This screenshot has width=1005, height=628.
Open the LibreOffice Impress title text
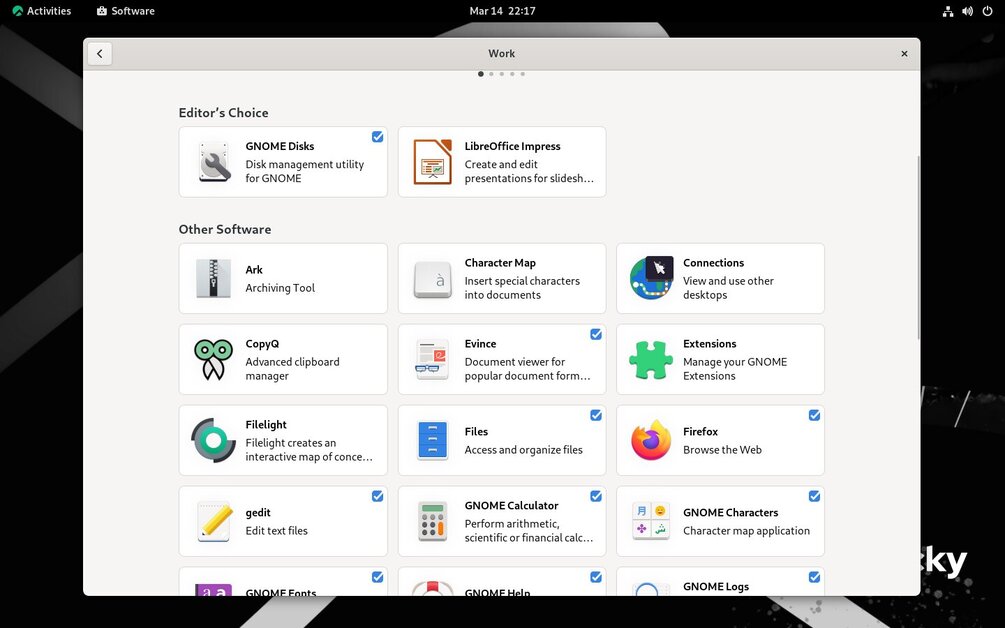pyautogui.click(x=513, y=146)
